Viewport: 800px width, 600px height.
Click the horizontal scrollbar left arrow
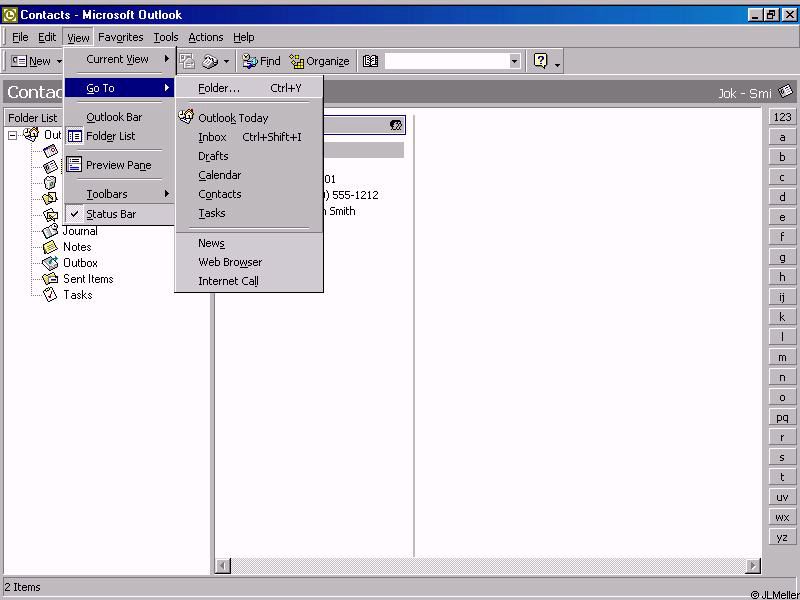tap(223, 565)
